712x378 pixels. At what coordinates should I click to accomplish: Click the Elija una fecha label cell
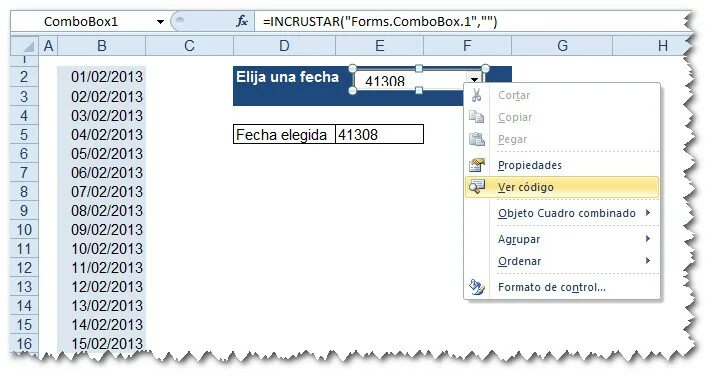point(287,77)
